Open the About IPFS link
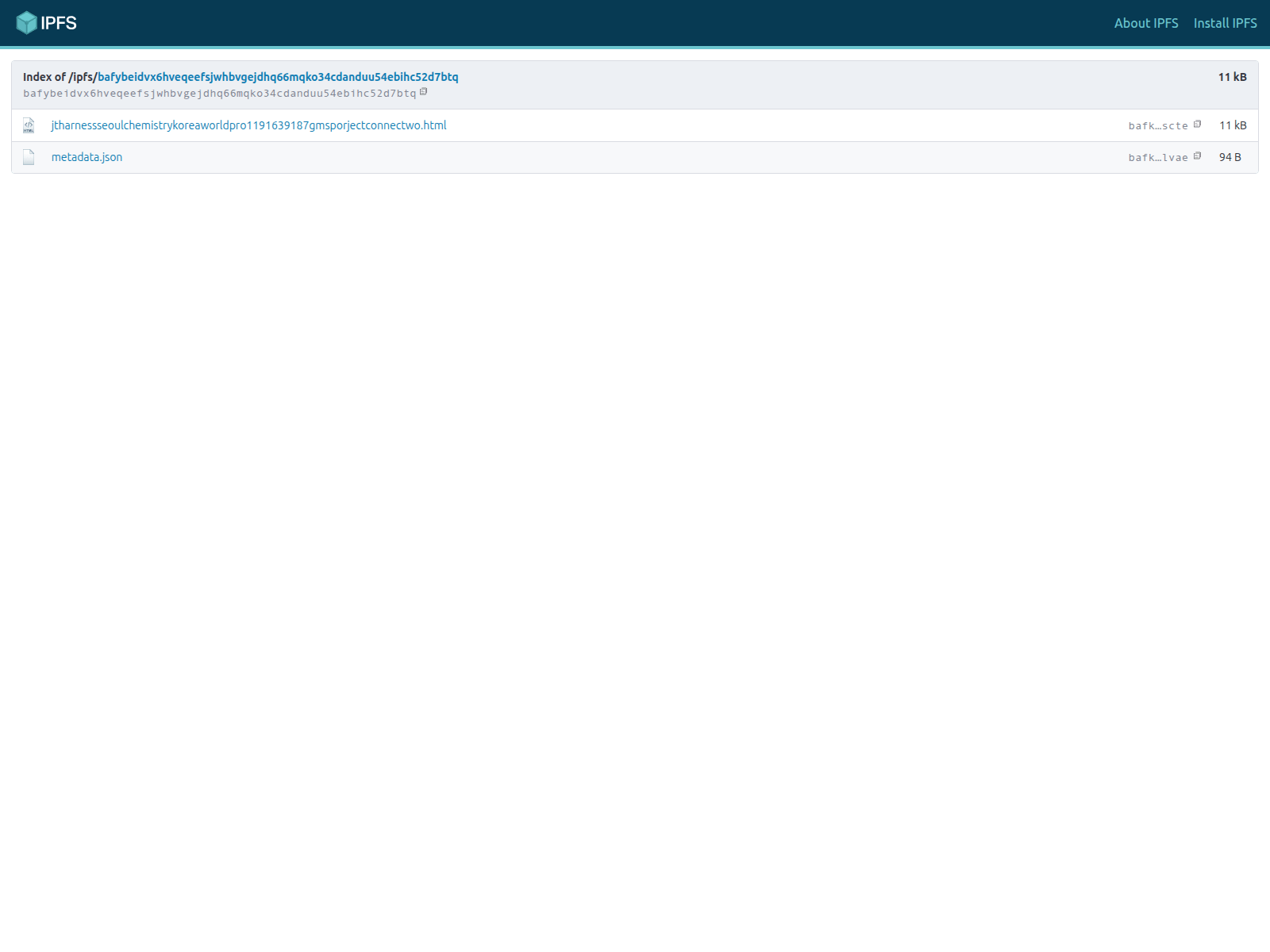This screenshot has width=1270, height=952. pyautogui.click(x=1146, y=23)
